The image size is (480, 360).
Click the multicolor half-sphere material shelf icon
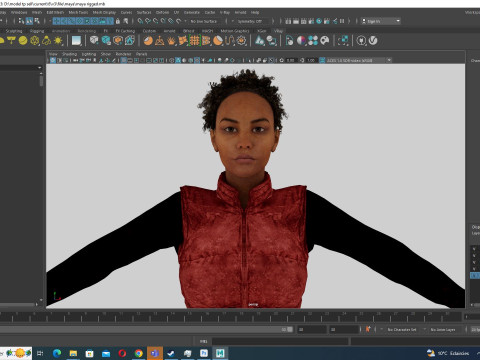point(301,41)
